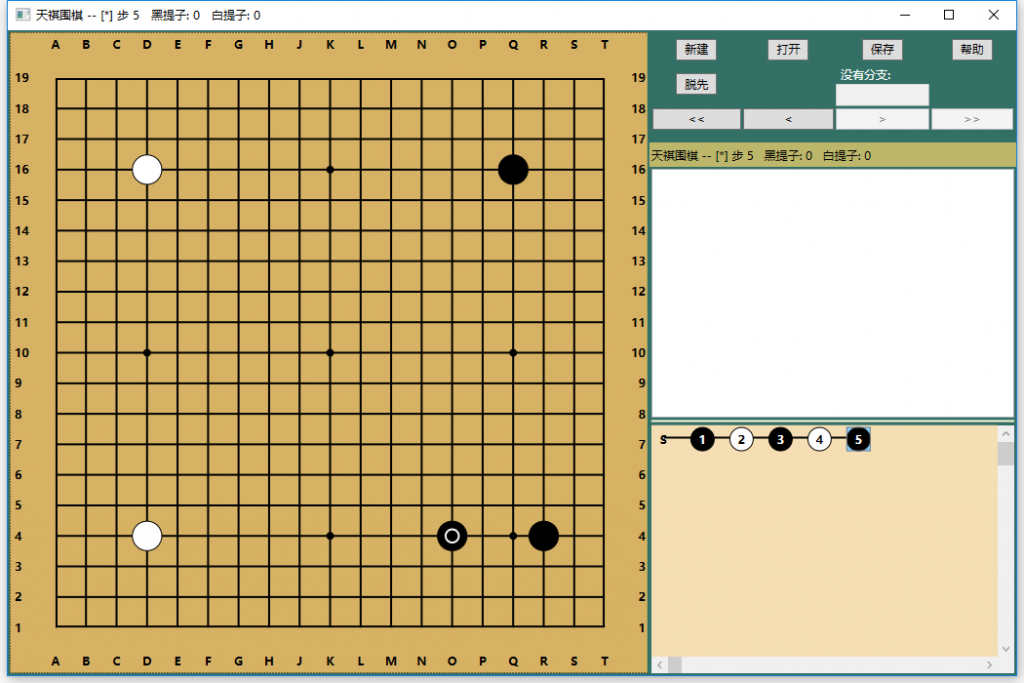Click the white stone at D16
Image resolution: width=1024 pixels, height=683 pixels.
pyautogui.click(x=147, y=170)
